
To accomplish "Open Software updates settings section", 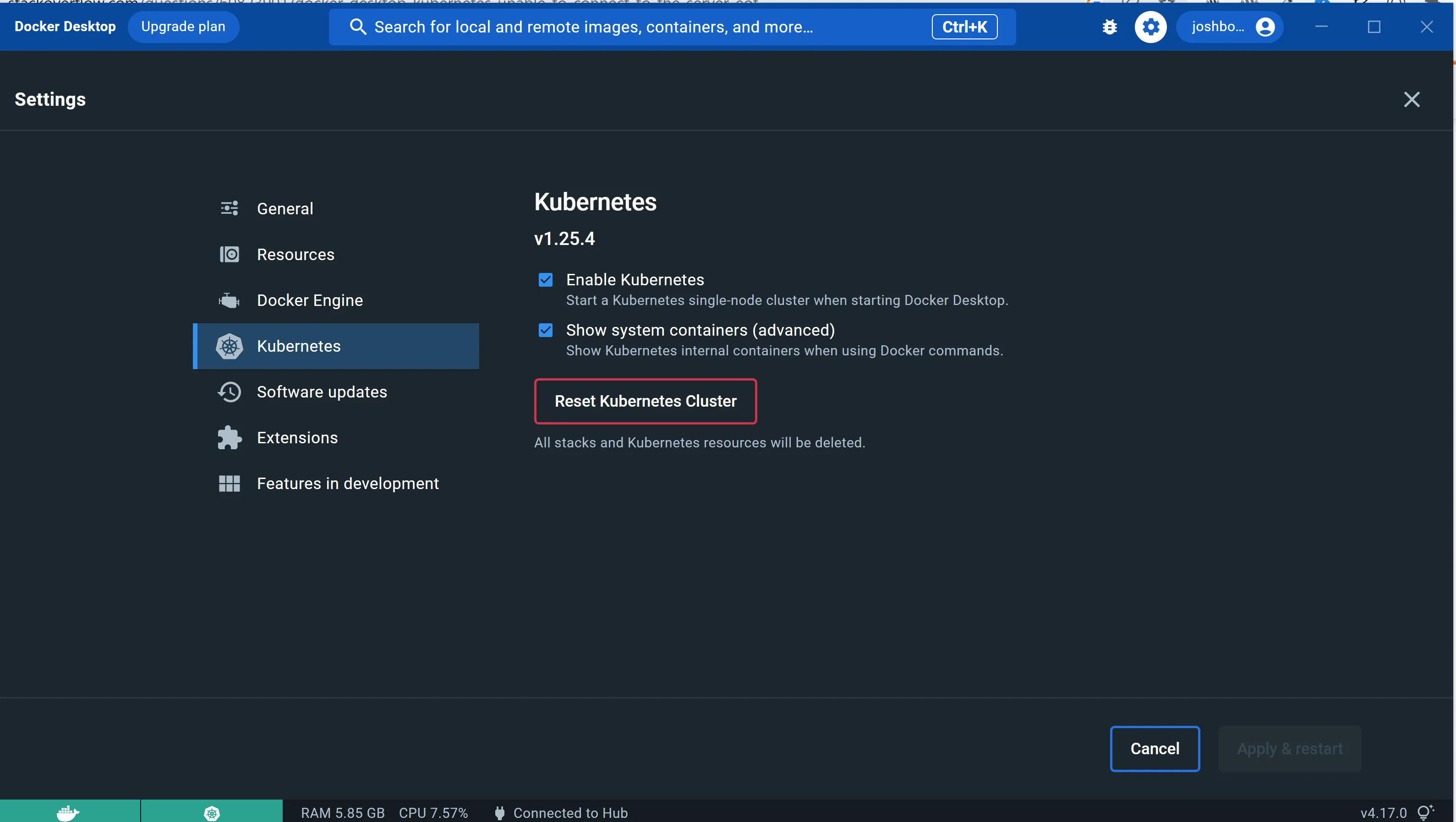I will coord(322,392).
